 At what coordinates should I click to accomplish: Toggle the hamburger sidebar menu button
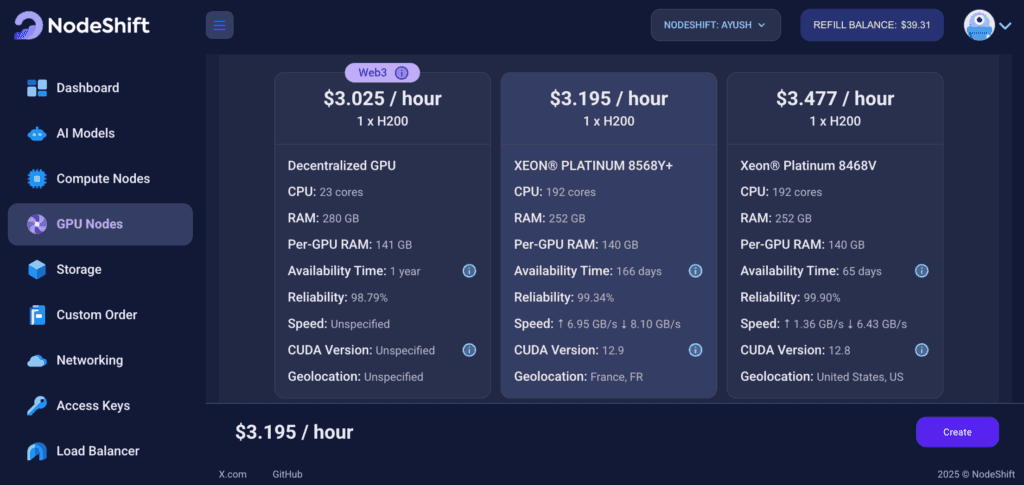[219, 25]
